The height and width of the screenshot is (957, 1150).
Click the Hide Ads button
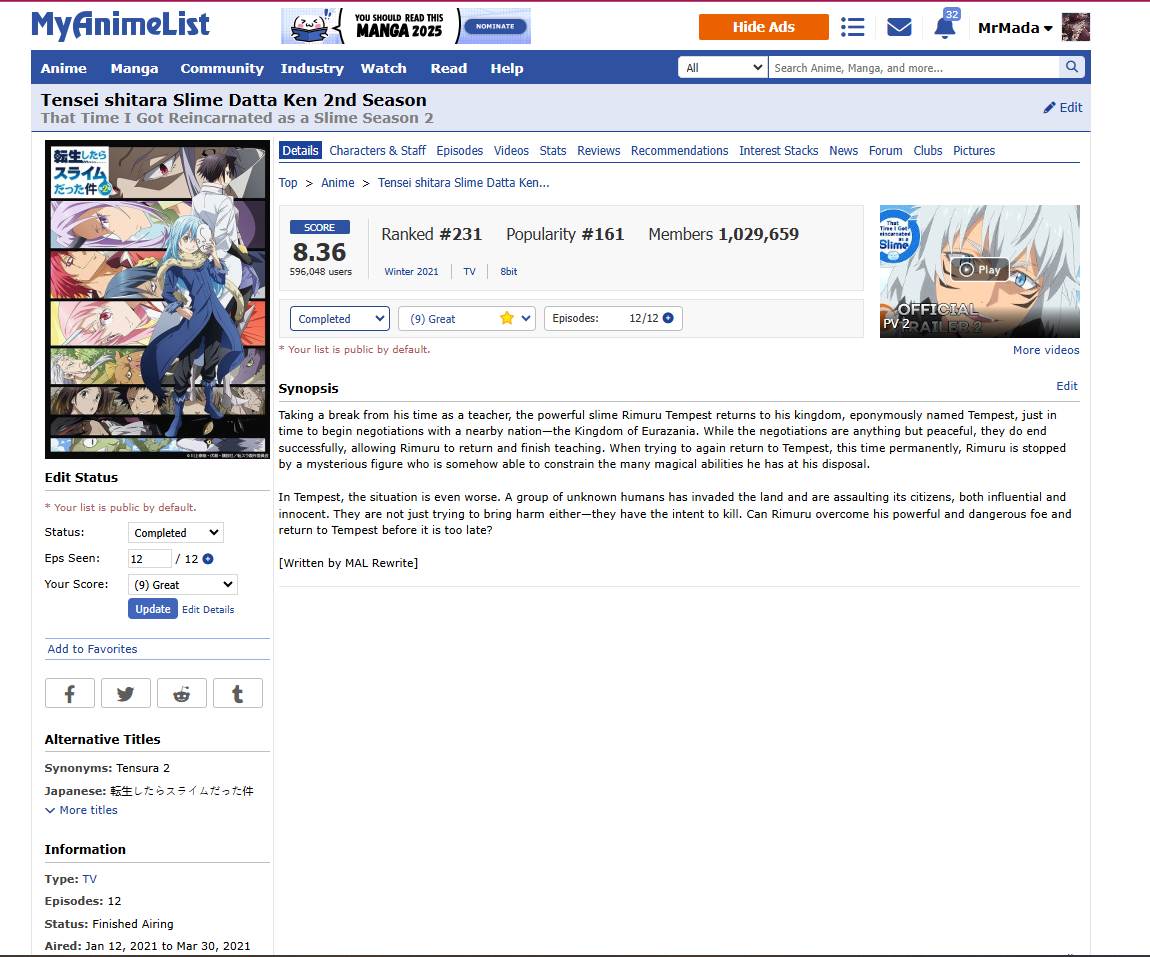click(763, 27)
